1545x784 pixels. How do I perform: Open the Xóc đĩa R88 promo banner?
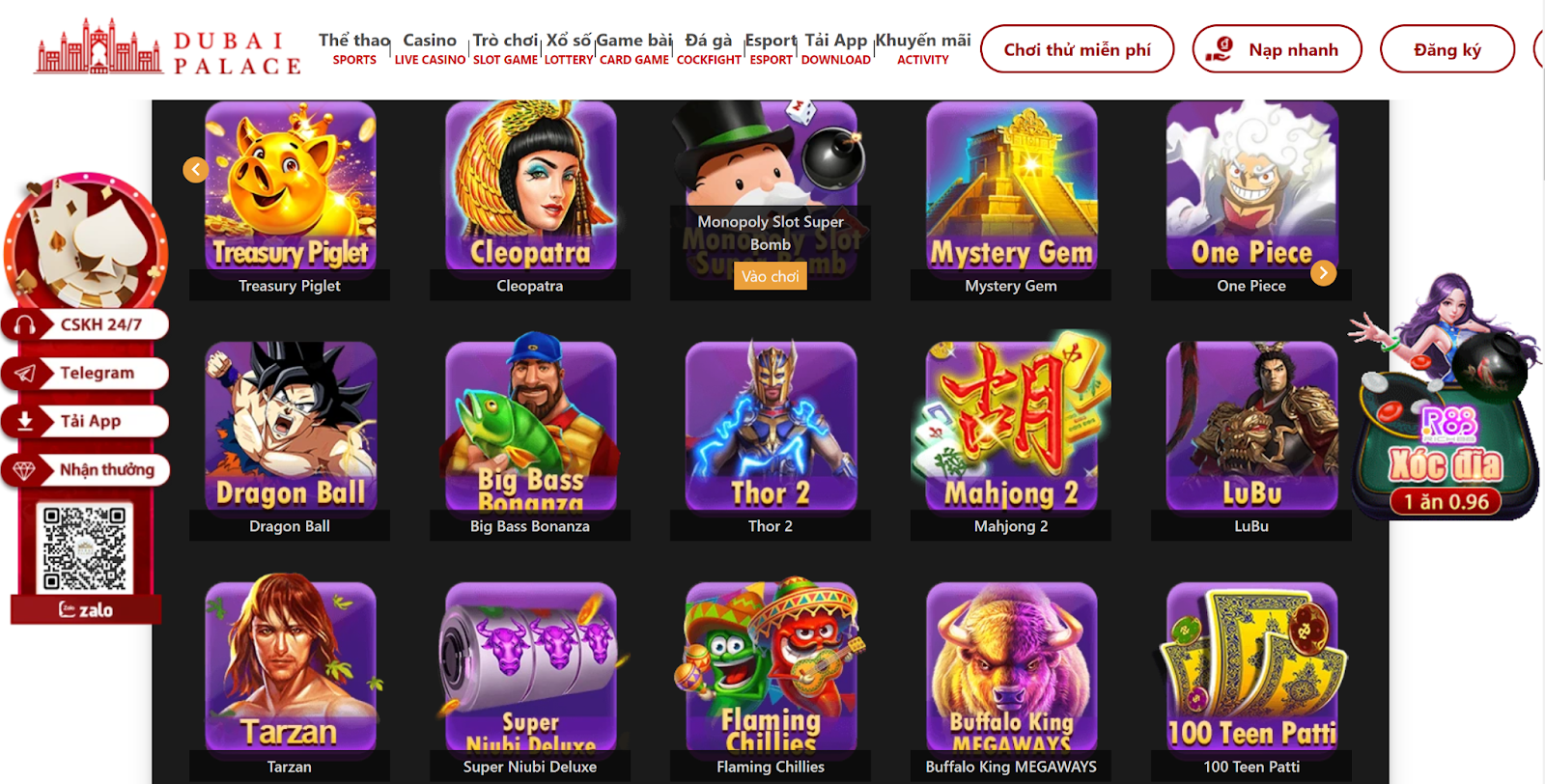pyautogui.click(x=1445, y=398)
